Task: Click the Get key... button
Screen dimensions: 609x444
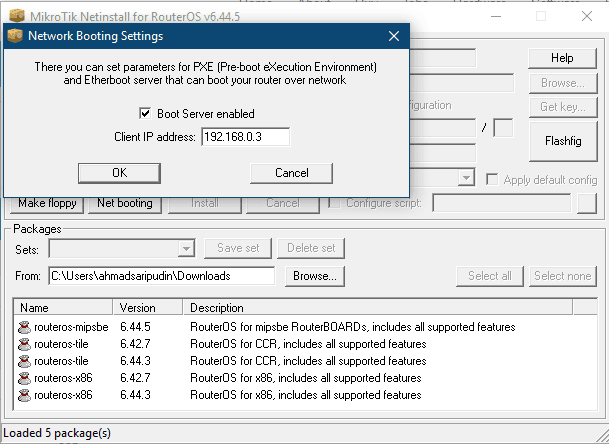Action: coord(563,107)
